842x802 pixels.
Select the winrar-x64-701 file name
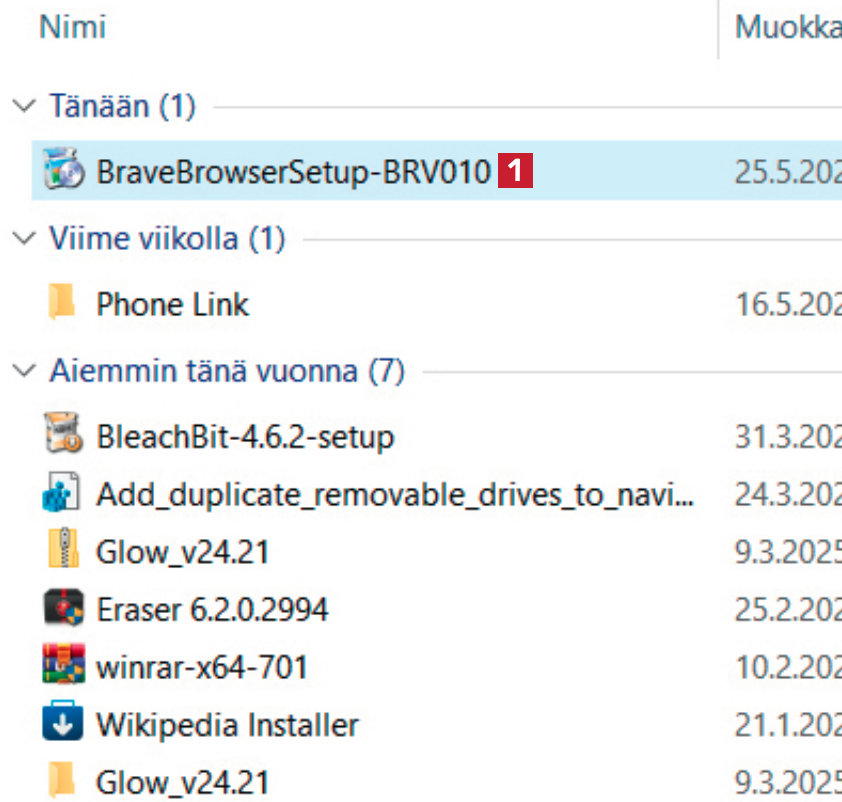tap(201, 667)
